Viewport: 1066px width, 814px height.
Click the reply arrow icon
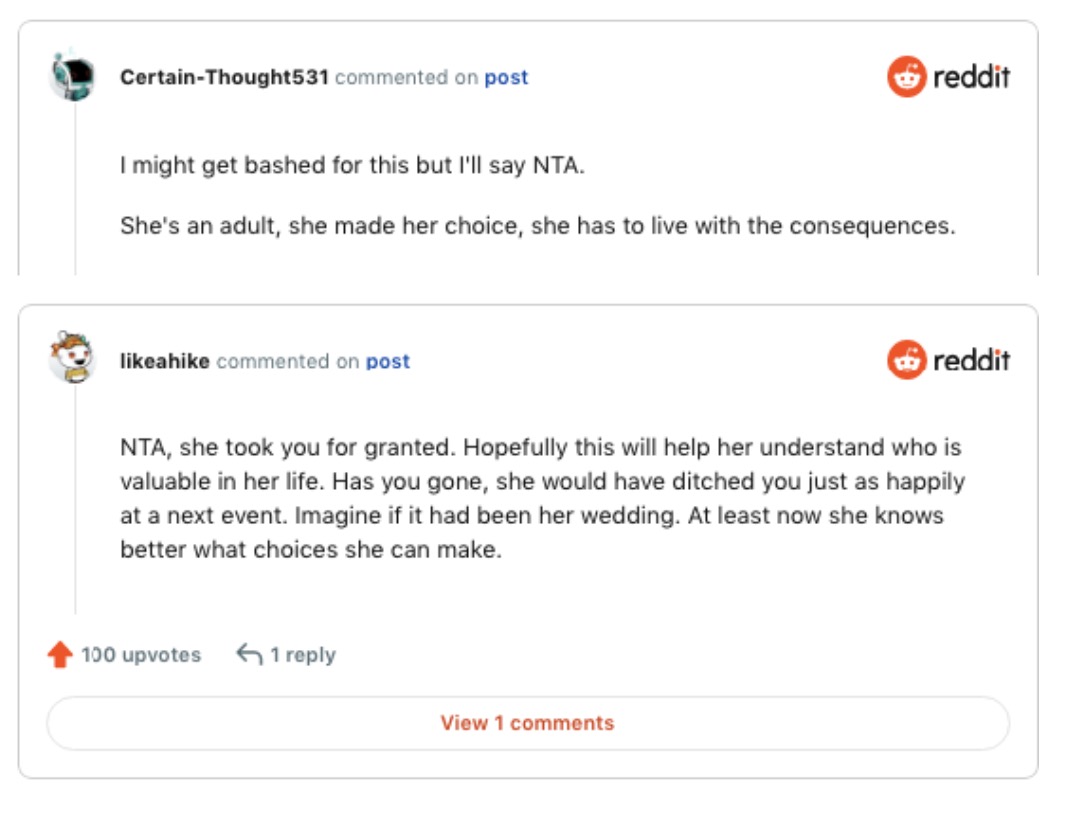249,655
